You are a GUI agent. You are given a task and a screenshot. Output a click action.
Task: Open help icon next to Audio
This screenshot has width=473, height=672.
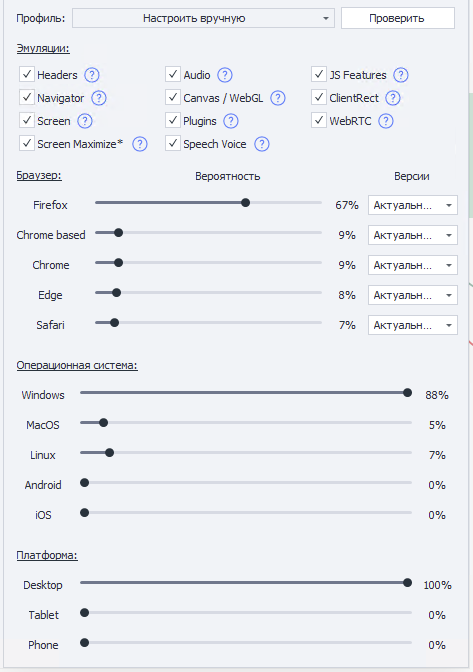(225, 75)
